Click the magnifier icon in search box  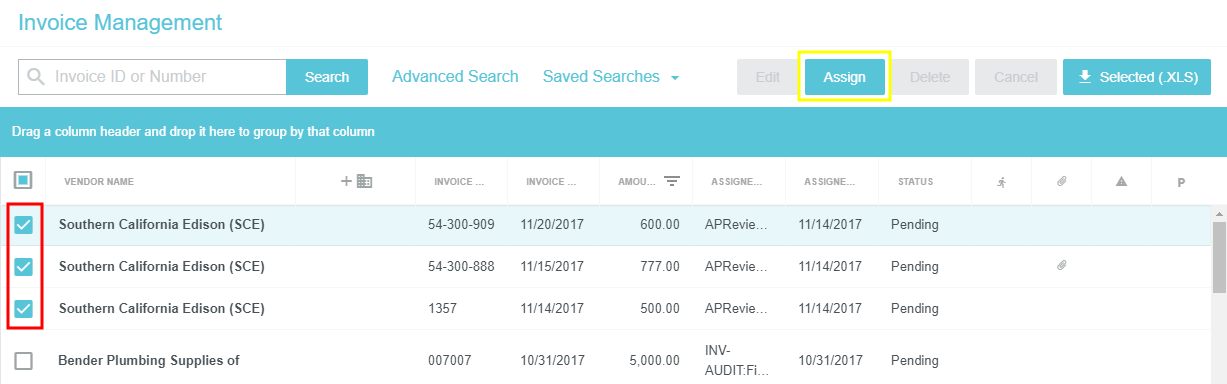37,77
